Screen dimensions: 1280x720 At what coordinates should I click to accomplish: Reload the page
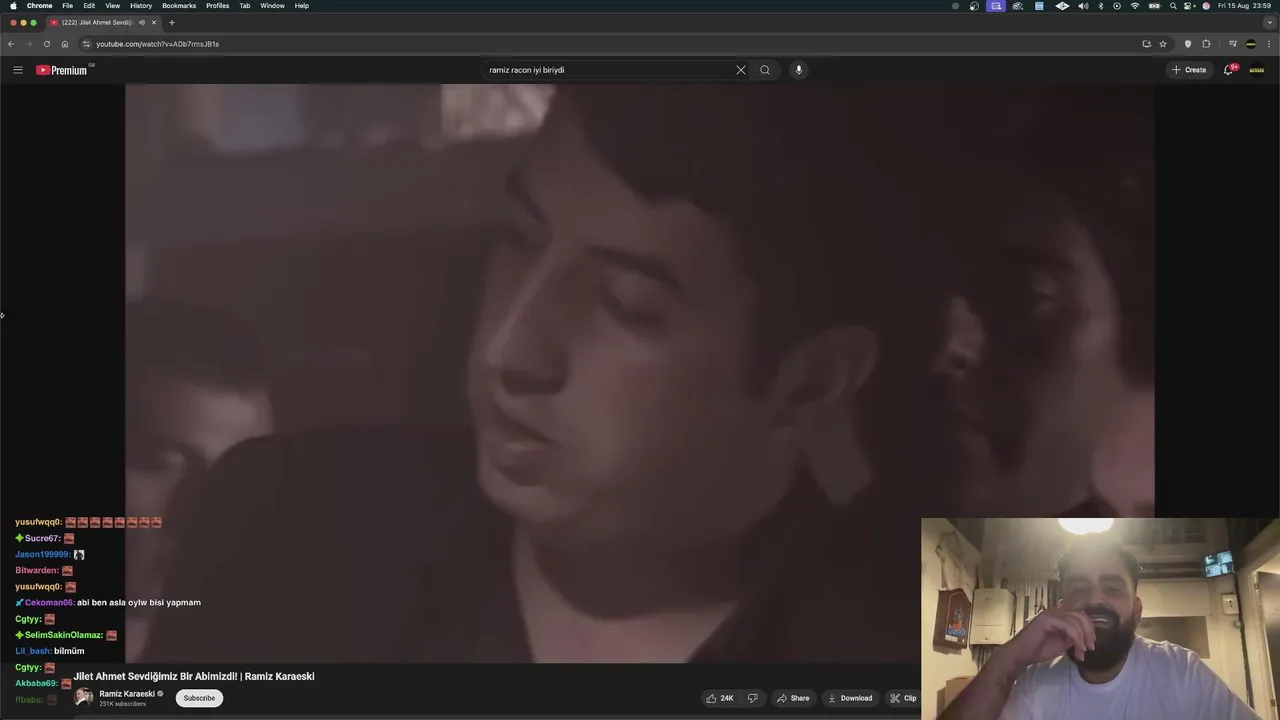click(x=46, y=44)
